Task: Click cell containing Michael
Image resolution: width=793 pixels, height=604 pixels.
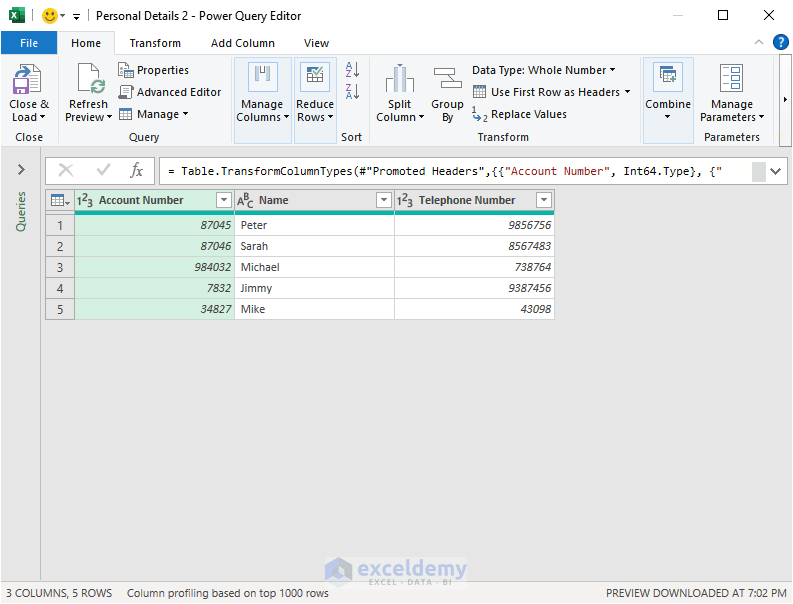Action: click(x=314, y=267)
